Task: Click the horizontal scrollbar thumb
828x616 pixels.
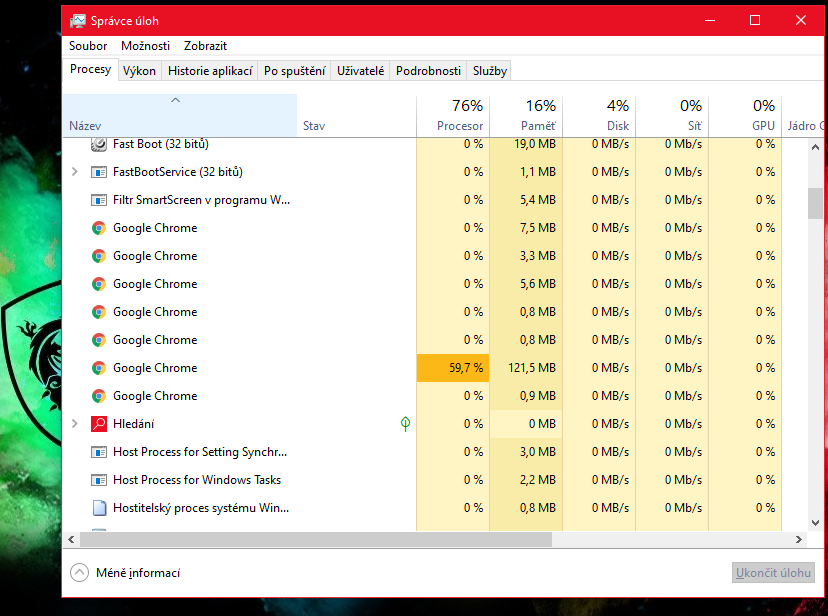Action: click(315, 540)
